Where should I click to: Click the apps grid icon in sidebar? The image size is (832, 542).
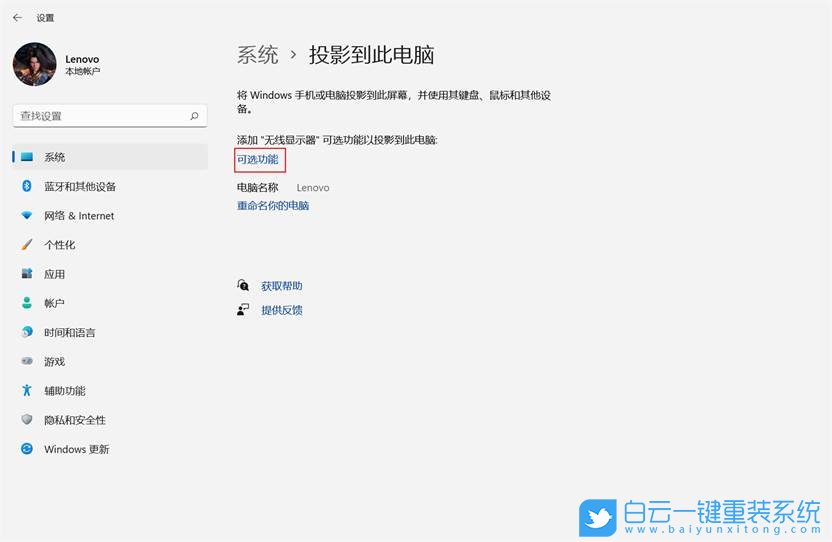pyautogui.click(x=27, y=274)
